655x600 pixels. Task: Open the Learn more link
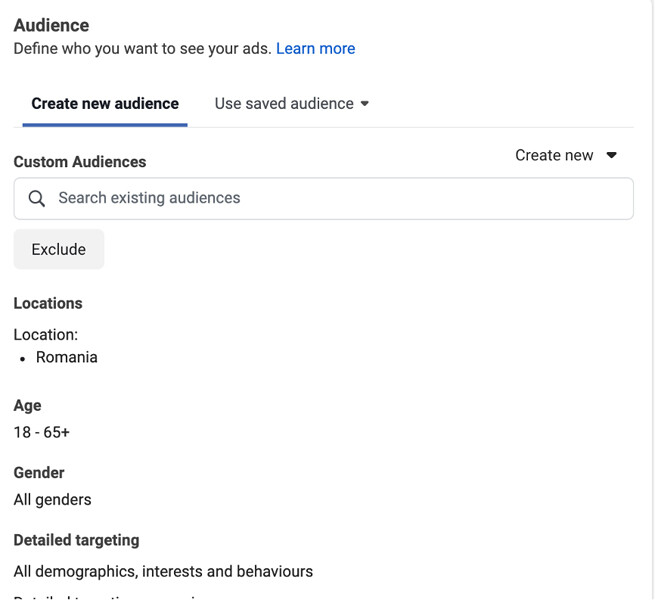(315, 48)
